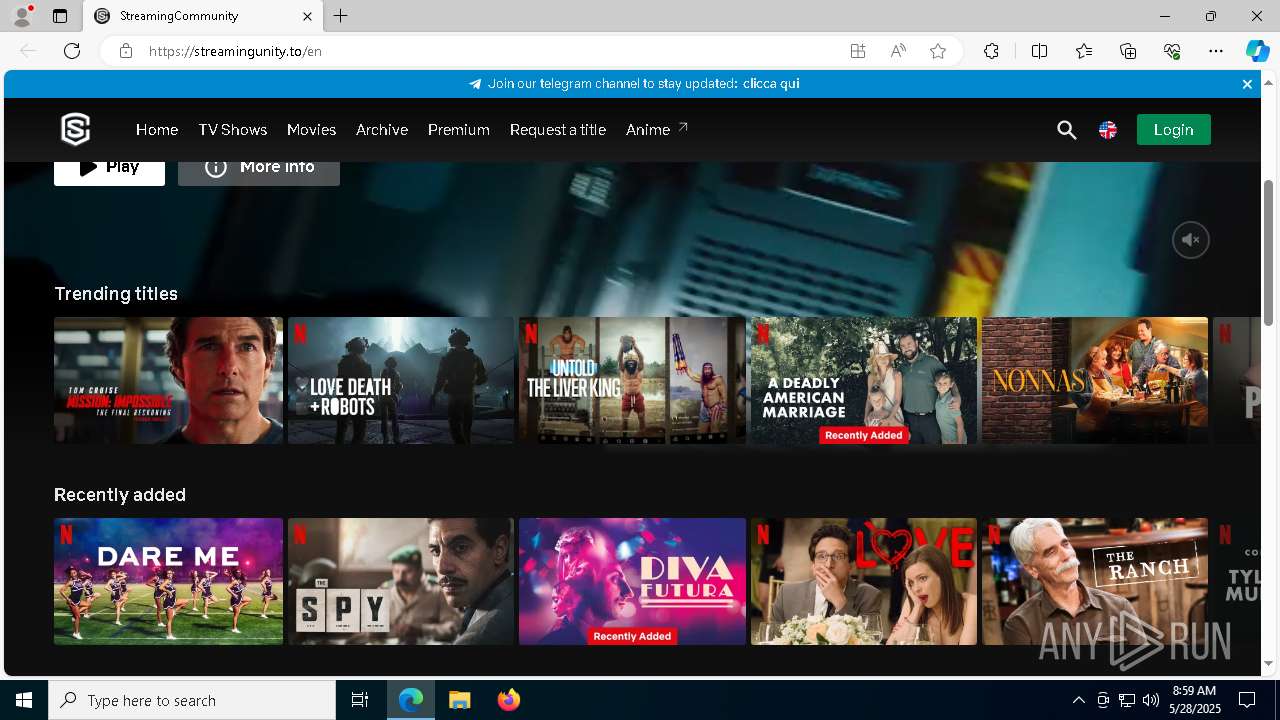Open the notification center icon
Viewport: 1280px width, 720px height.
(x=1247, y=700)
